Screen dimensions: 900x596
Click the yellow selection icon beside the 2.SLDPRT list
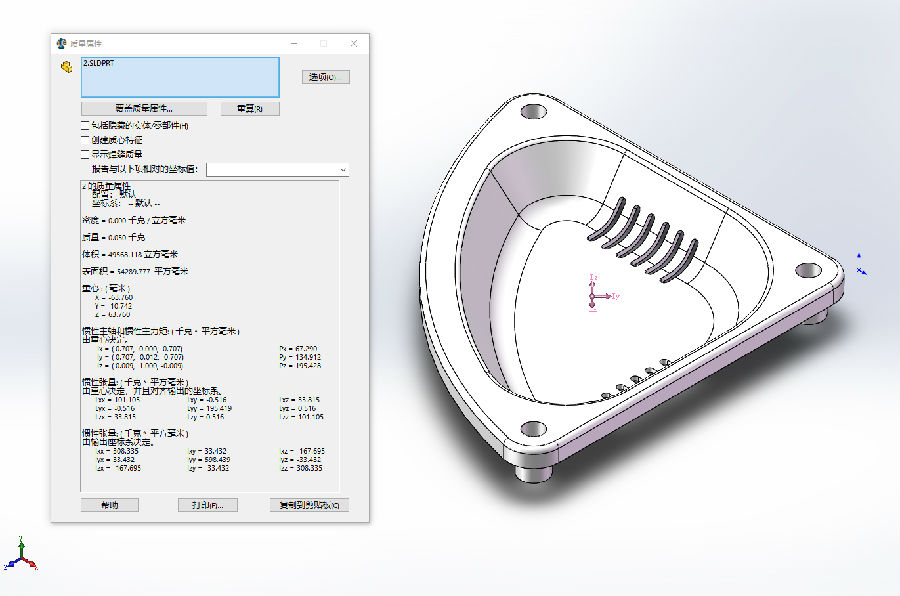[65, 68]
